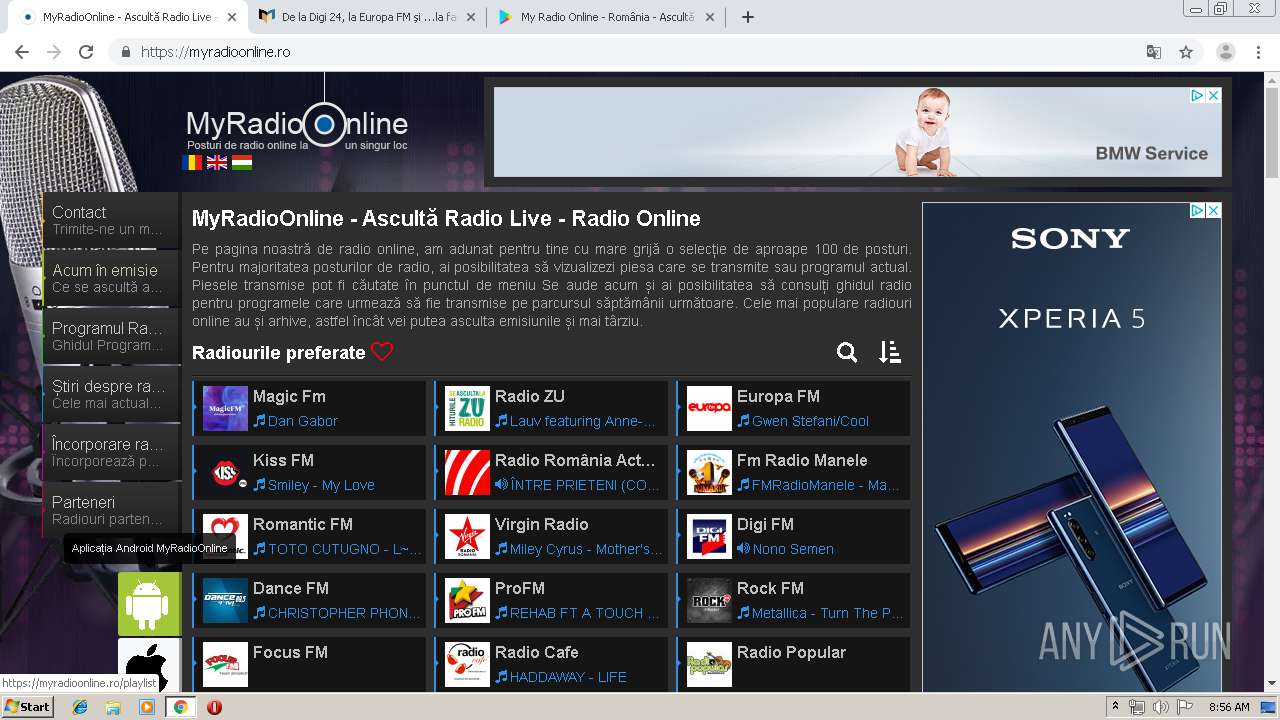
Task: Click the Digi FM logo
Action: point(709,537)
